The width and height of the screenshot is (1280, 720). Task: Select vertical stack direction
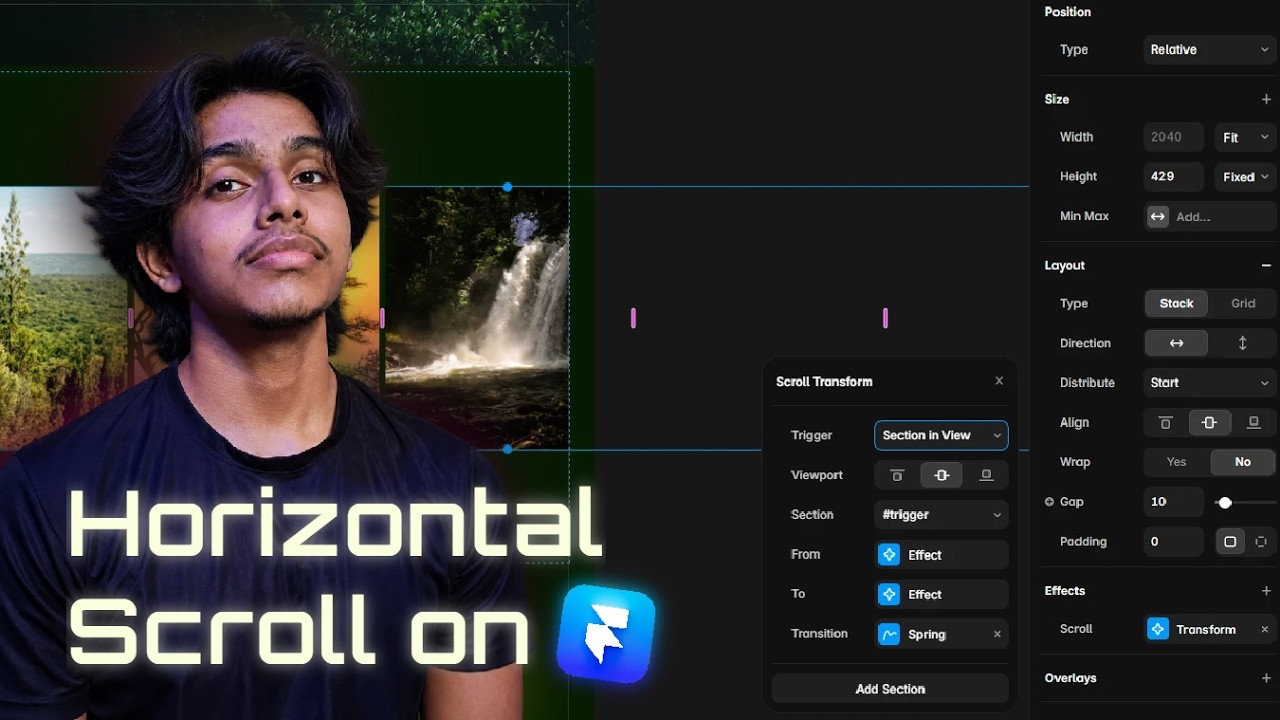(1242, 343)
